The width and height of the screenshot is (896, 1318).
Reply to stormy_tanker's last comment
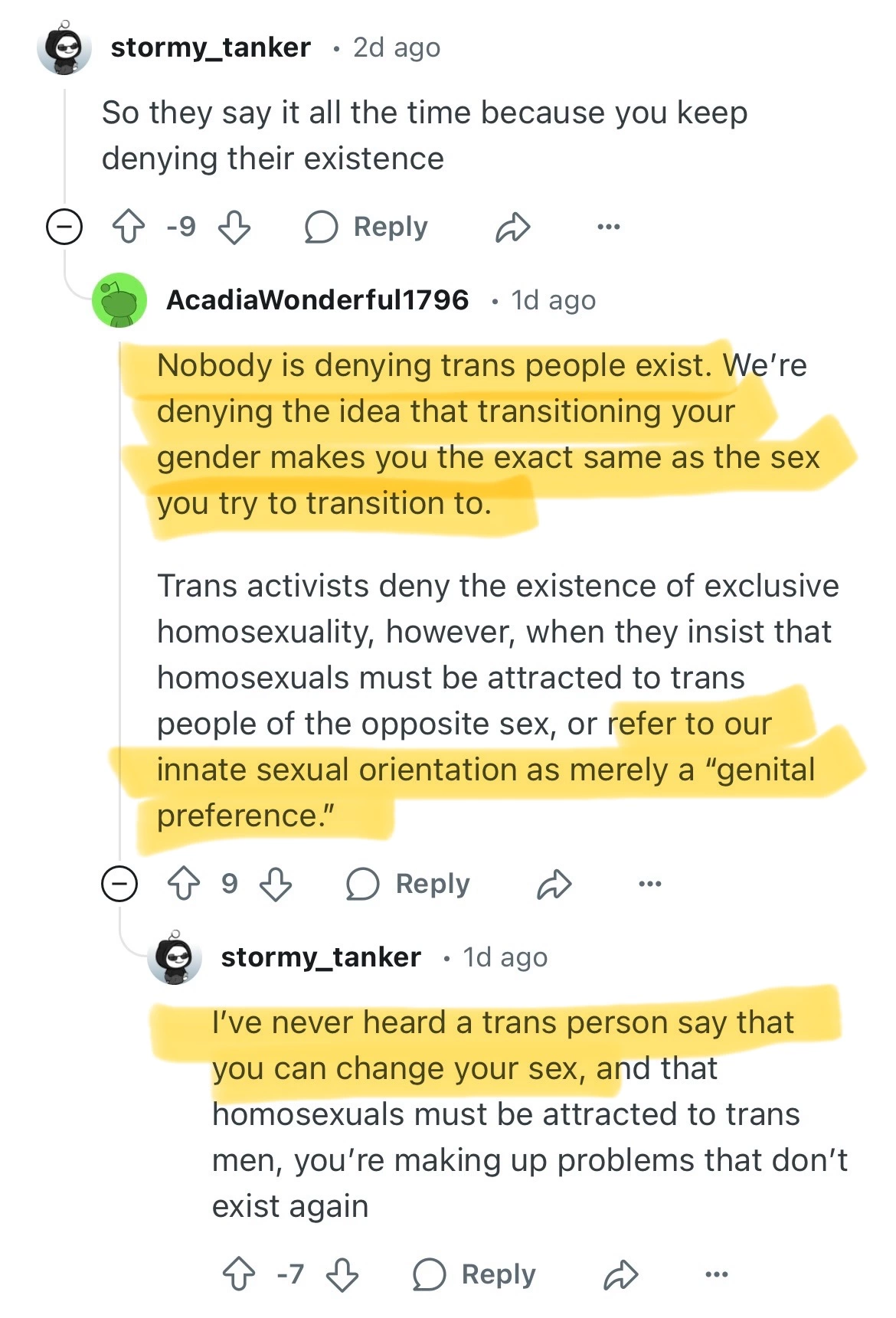pyautogui.click(x=475, y=1274)
